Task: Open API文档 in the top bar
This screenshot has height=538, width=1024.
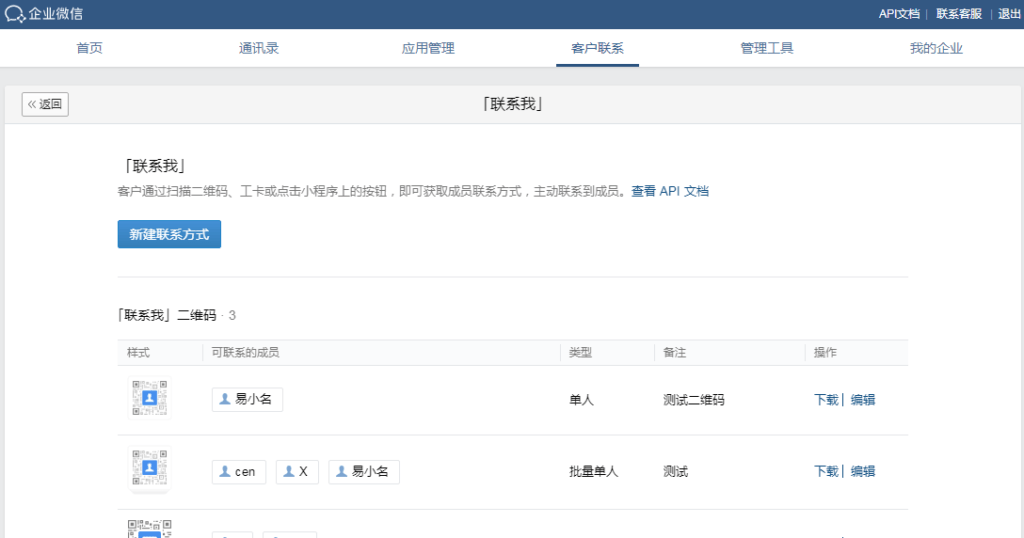Action: coord(899,14)
